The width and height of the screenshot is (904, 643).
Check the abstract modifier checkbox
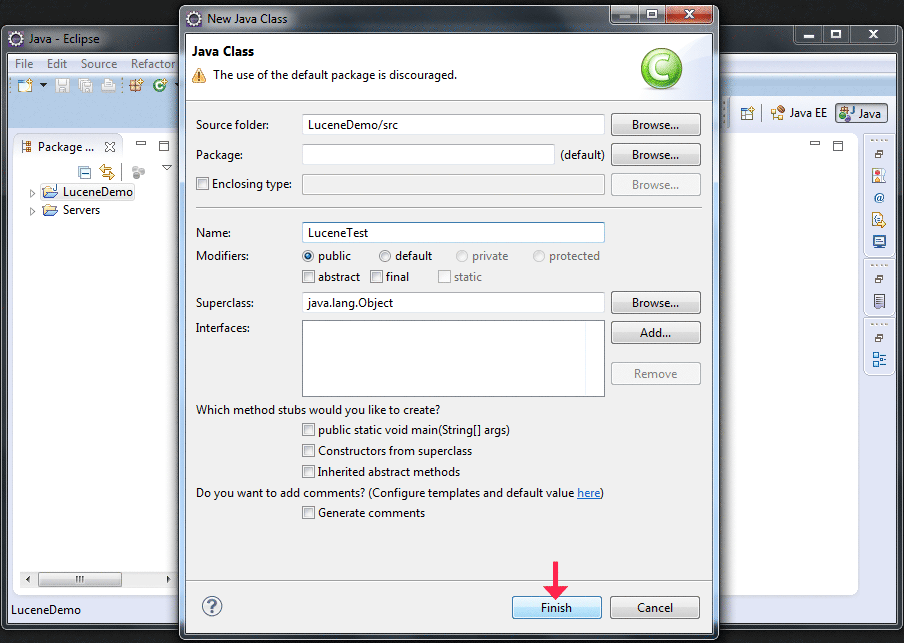tap(308, 277)
